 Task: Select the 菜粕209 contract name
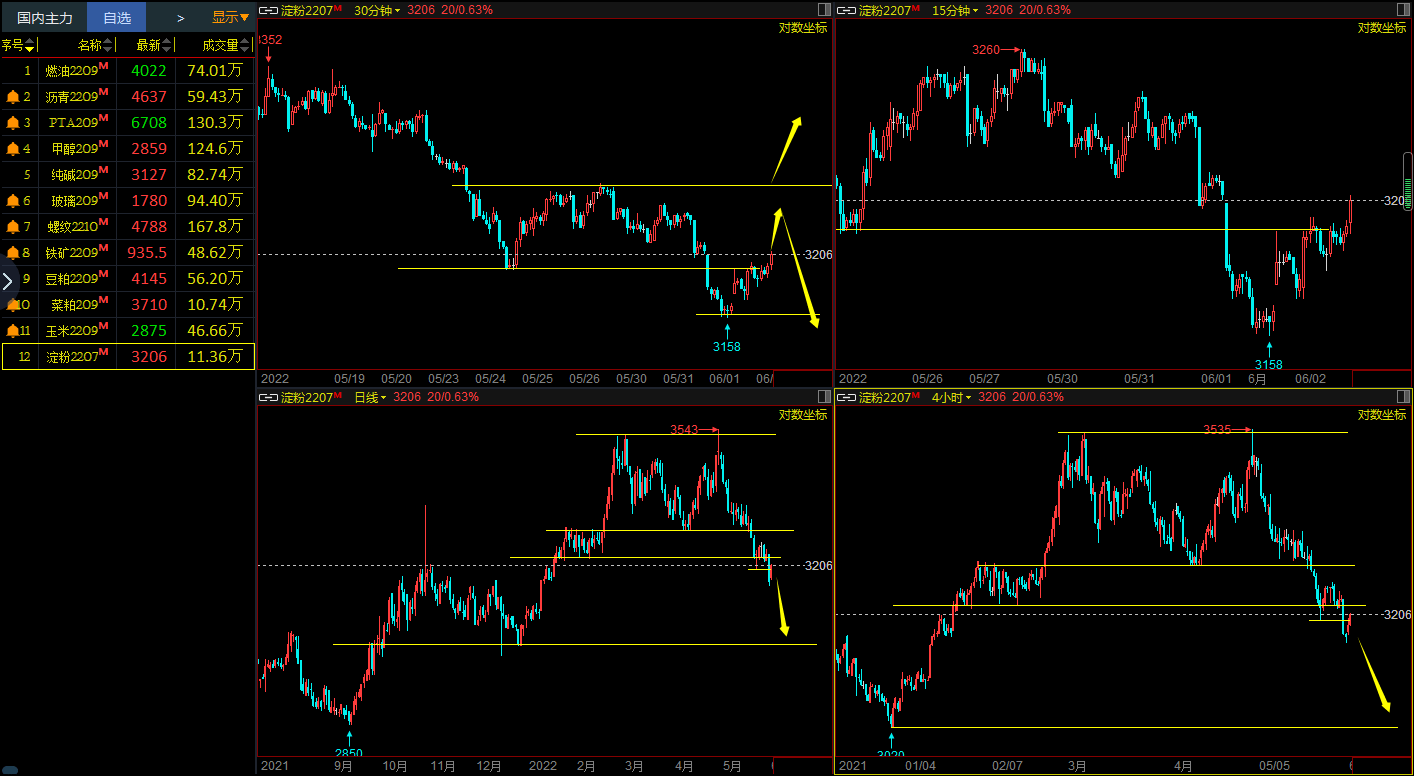coord(77,305)
